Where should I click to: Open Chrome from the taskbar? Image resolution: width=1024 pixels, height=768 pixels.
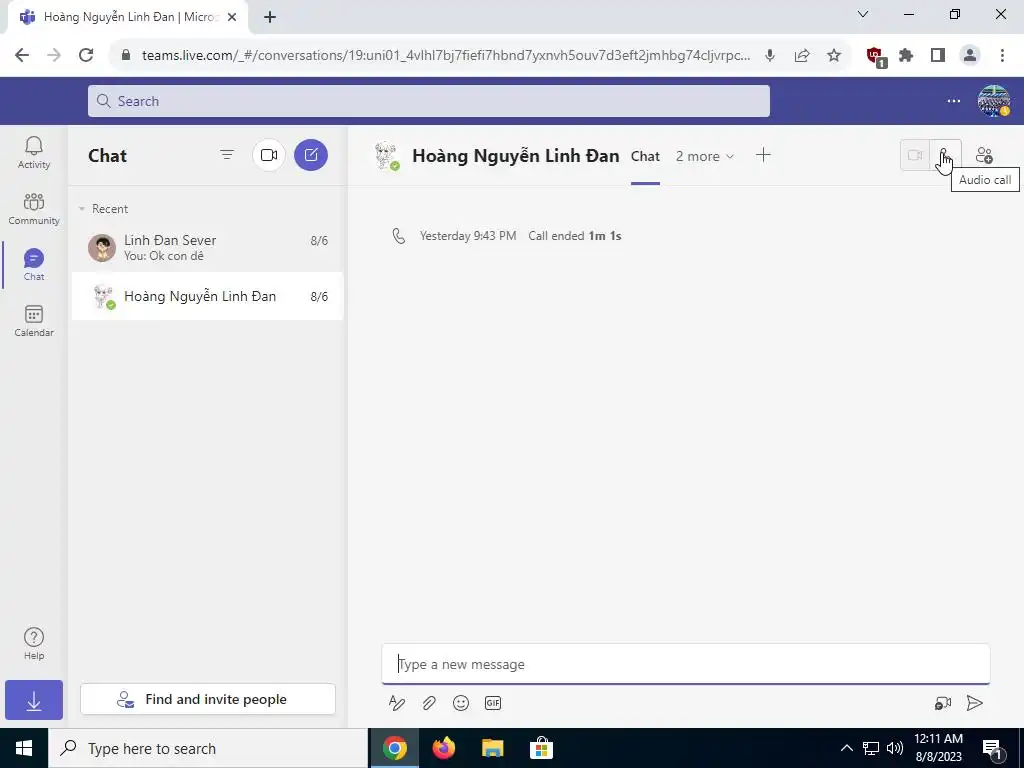(394, 748)
